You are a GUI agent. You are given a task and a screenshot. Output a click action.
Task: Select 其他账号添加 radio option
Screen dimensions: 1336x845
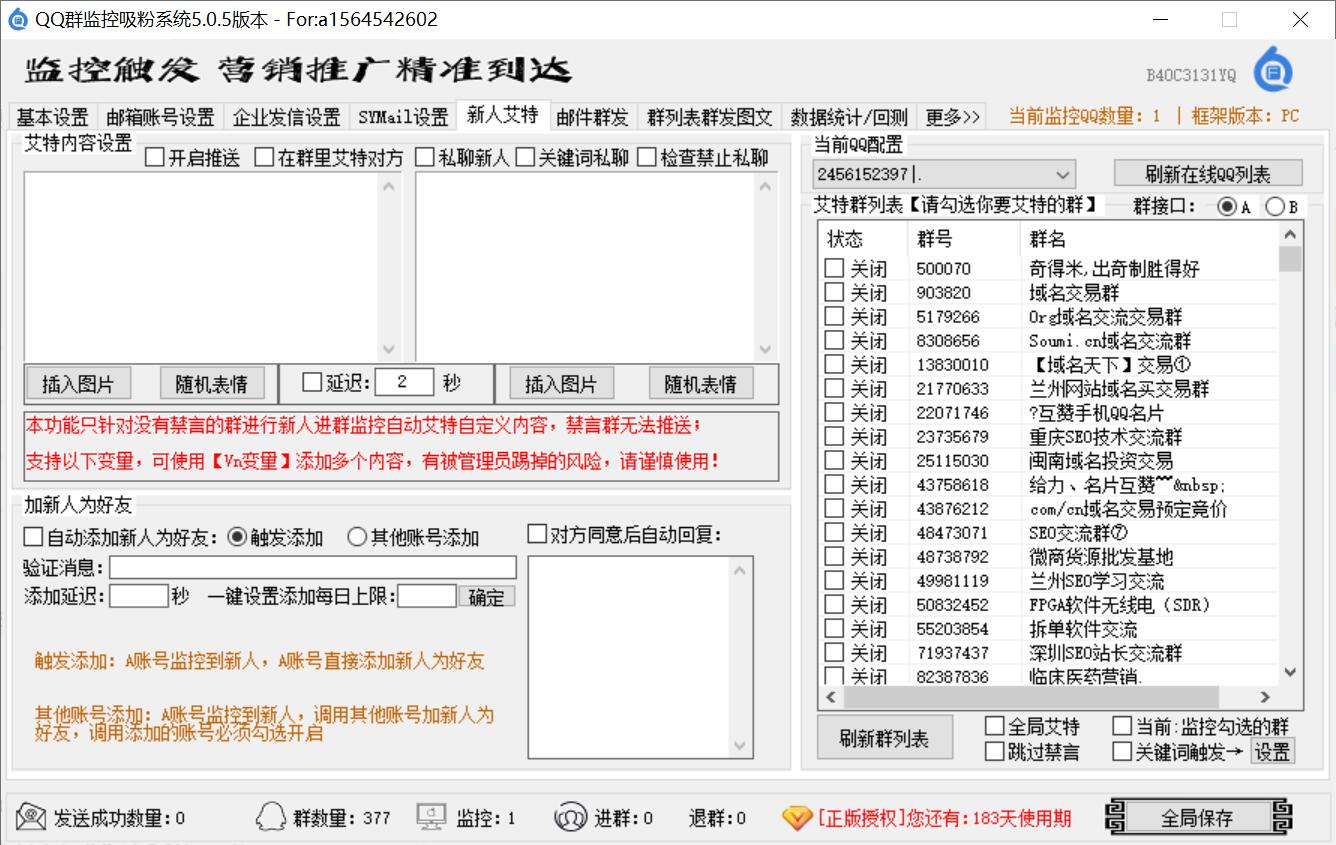coord(357,537)
